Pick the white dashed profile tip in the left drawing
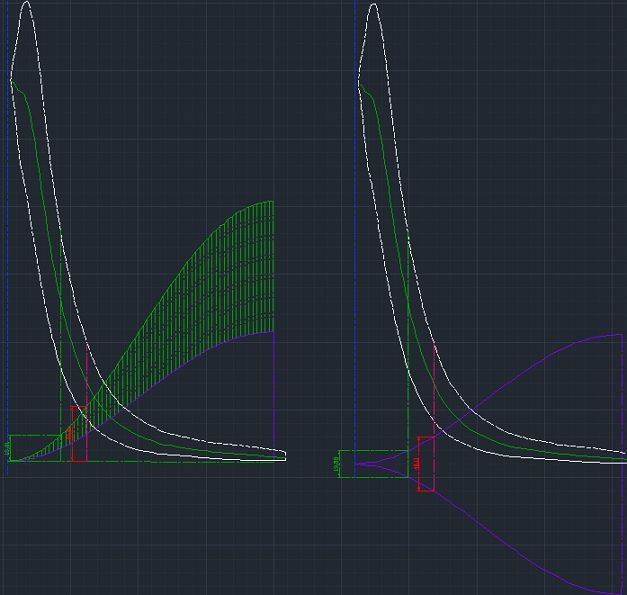The width and height of the screenshot is (627, 595). pos(27,3)
